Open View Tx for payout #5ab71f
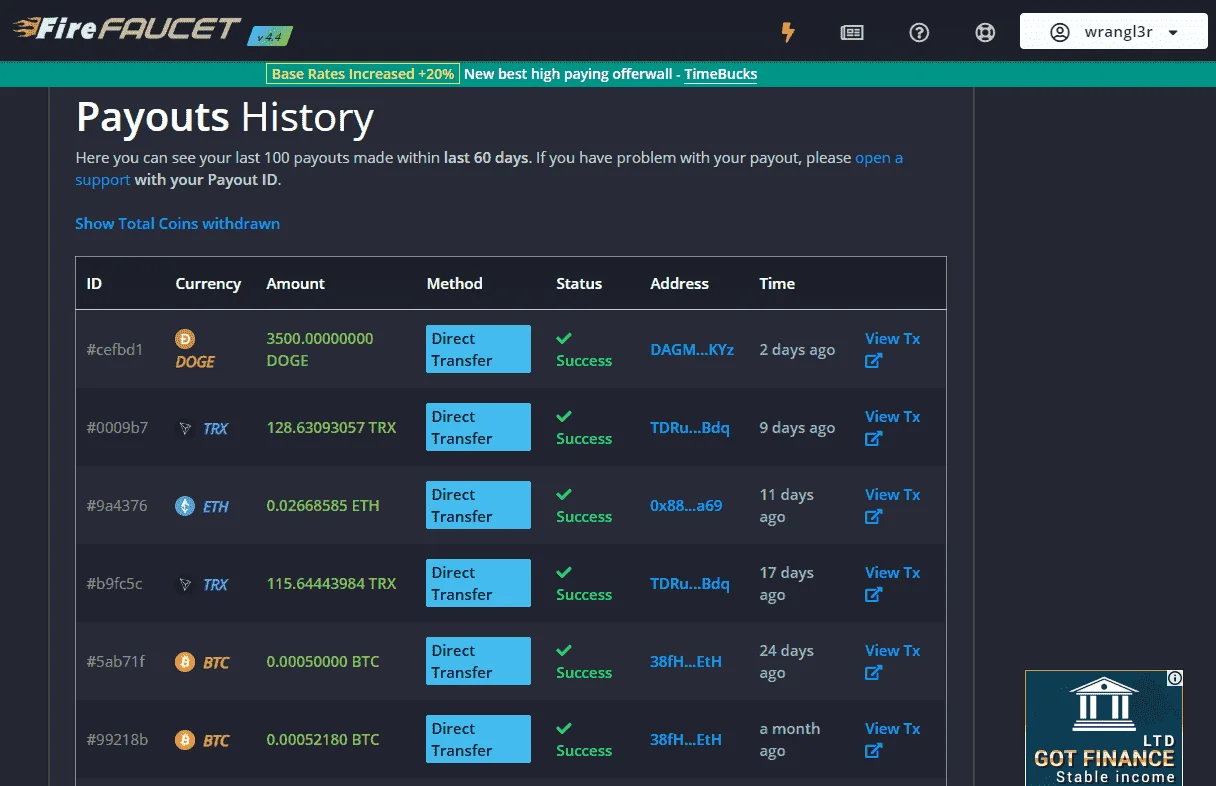The width and height of the screenshot is (1216, 786). tap(892, 661)
